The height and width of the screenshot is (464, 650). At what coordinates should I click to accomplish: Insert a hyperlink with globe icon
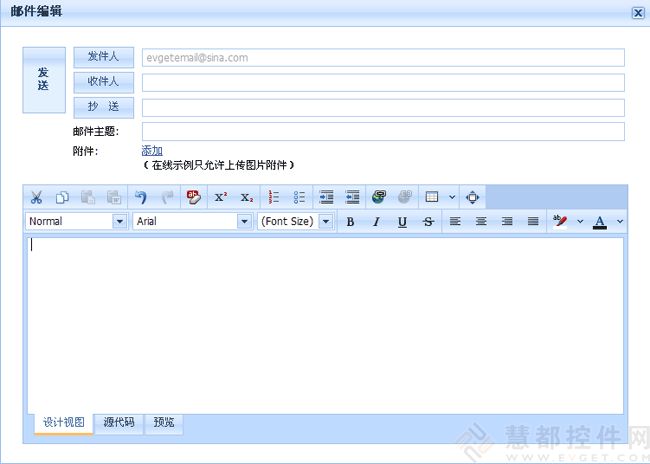click(x=379, y=197)
